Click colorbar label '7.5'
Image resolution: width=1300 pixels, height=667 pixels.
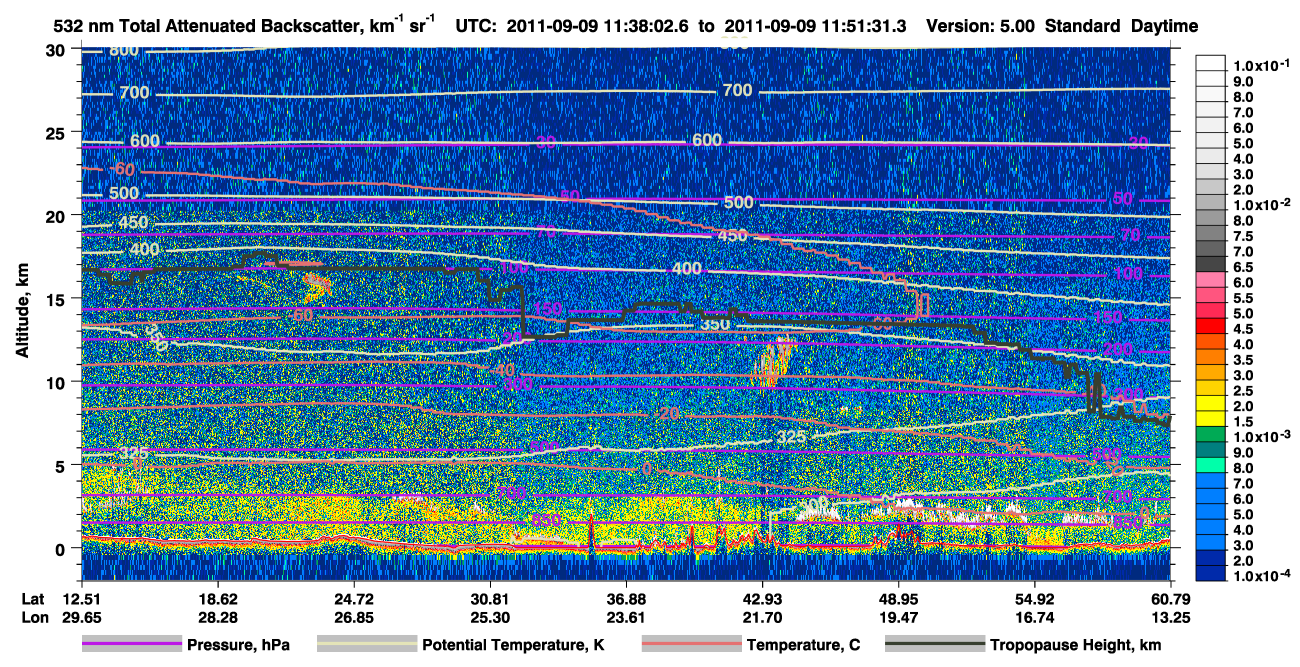click(1242, 235)
